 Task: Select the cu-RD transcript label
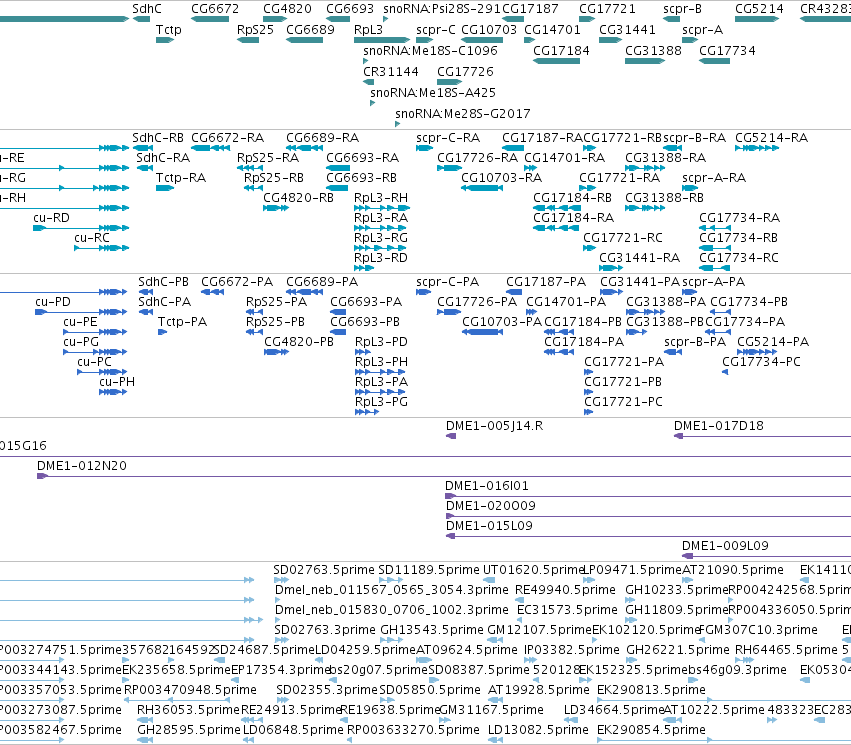coord(52,218)
